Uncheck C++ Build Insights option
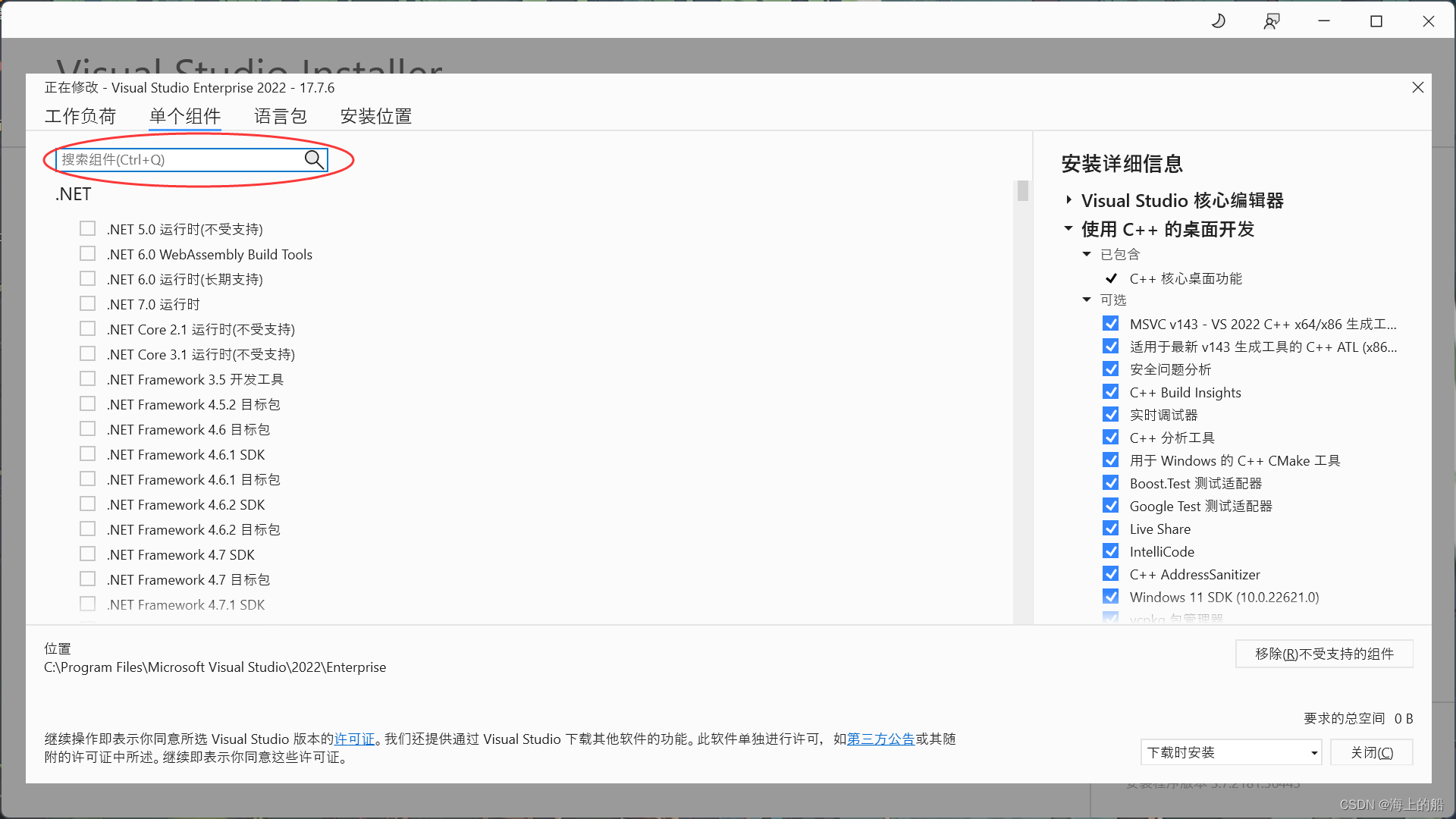The image size is (1456, 819). pos(1111,392)
